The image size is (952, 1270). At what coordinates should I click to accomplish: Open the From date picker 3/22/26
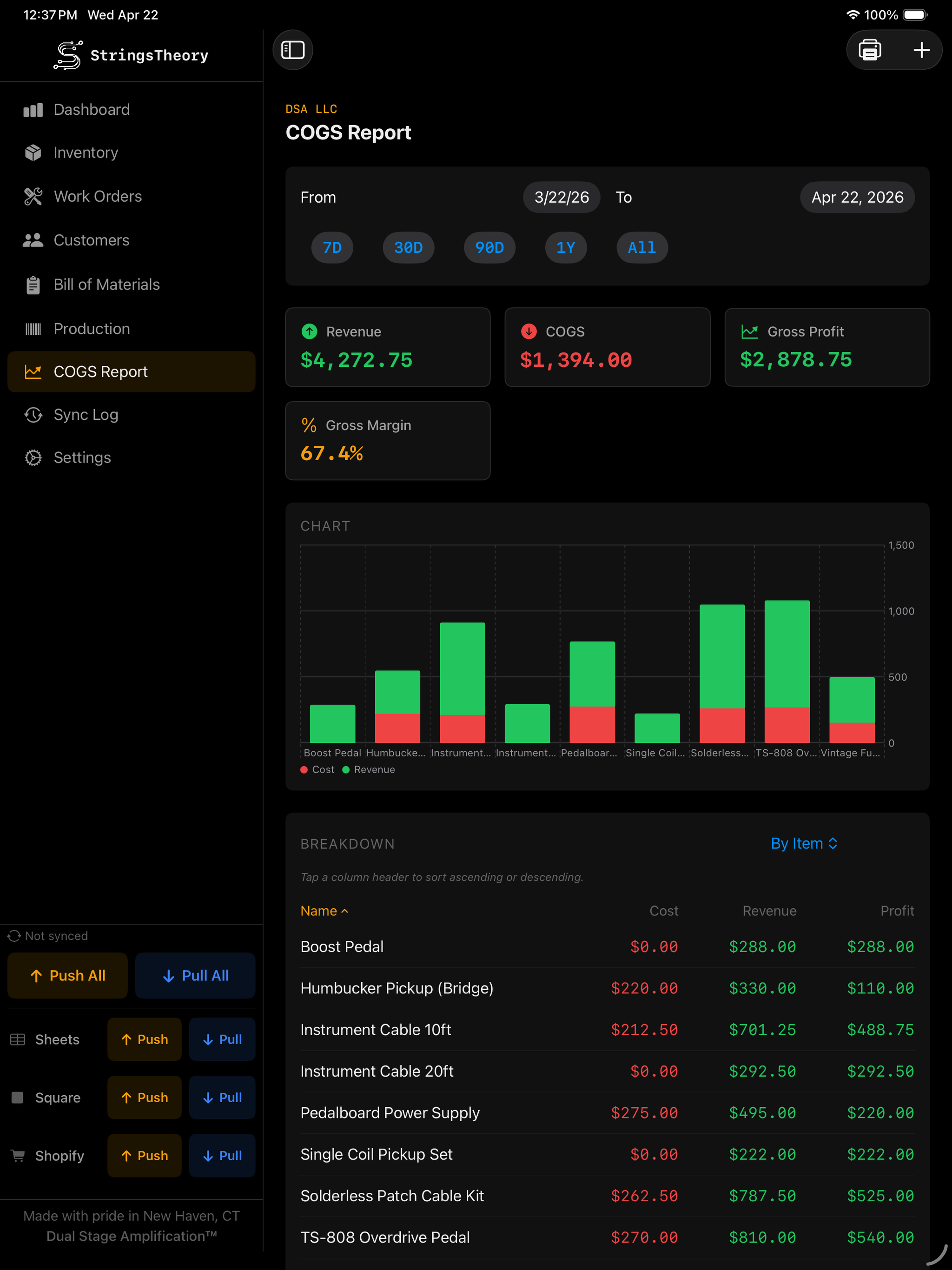561,198
